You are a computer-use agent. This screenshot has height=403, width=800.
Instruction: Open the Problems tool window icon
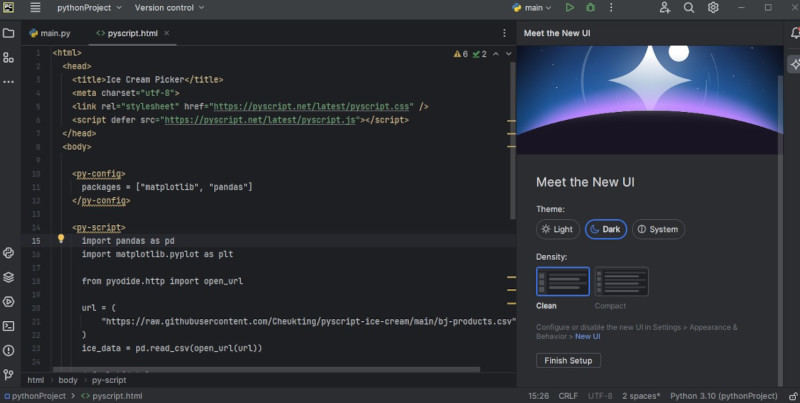coord(9,350)
